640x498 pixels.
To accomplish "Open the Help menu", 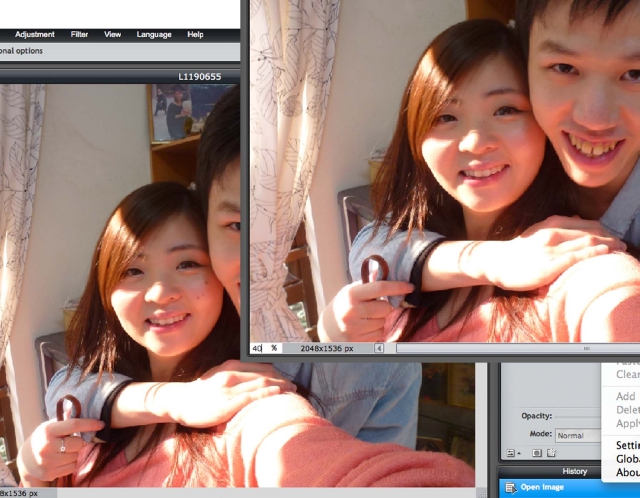I will 195,34.
